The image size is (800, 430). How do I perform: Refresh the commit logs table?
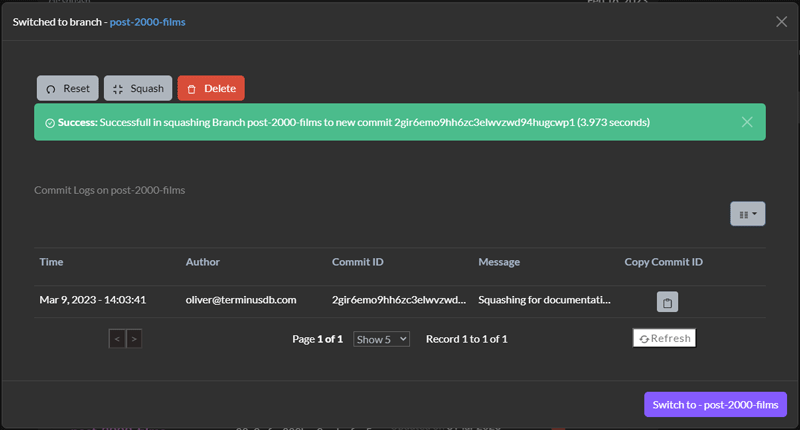(x=664, y=338)
